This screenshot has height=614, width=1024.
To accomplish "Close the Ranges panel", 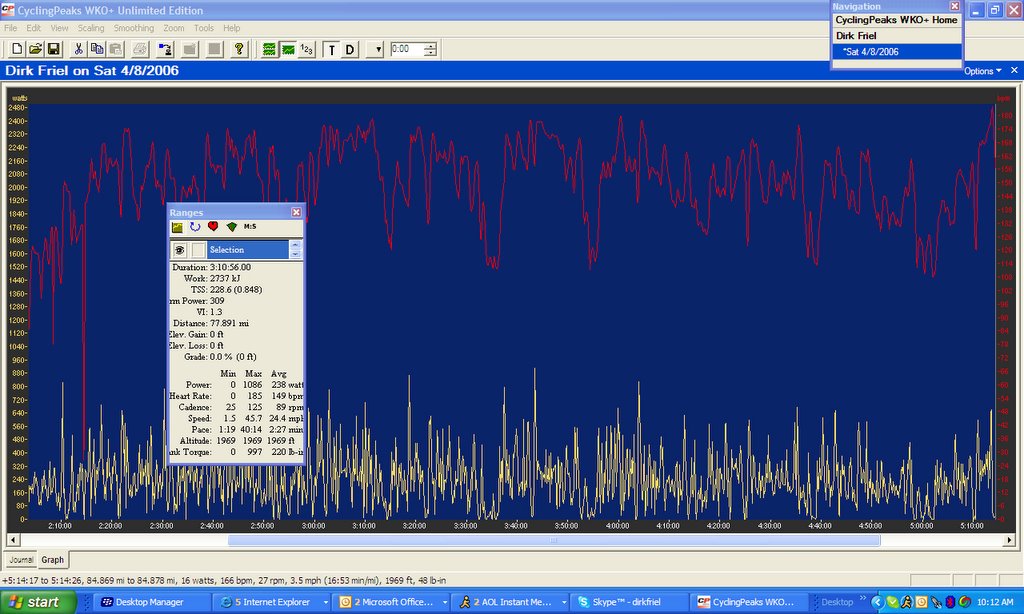I will pyautogui.click(x=296, y=212).
